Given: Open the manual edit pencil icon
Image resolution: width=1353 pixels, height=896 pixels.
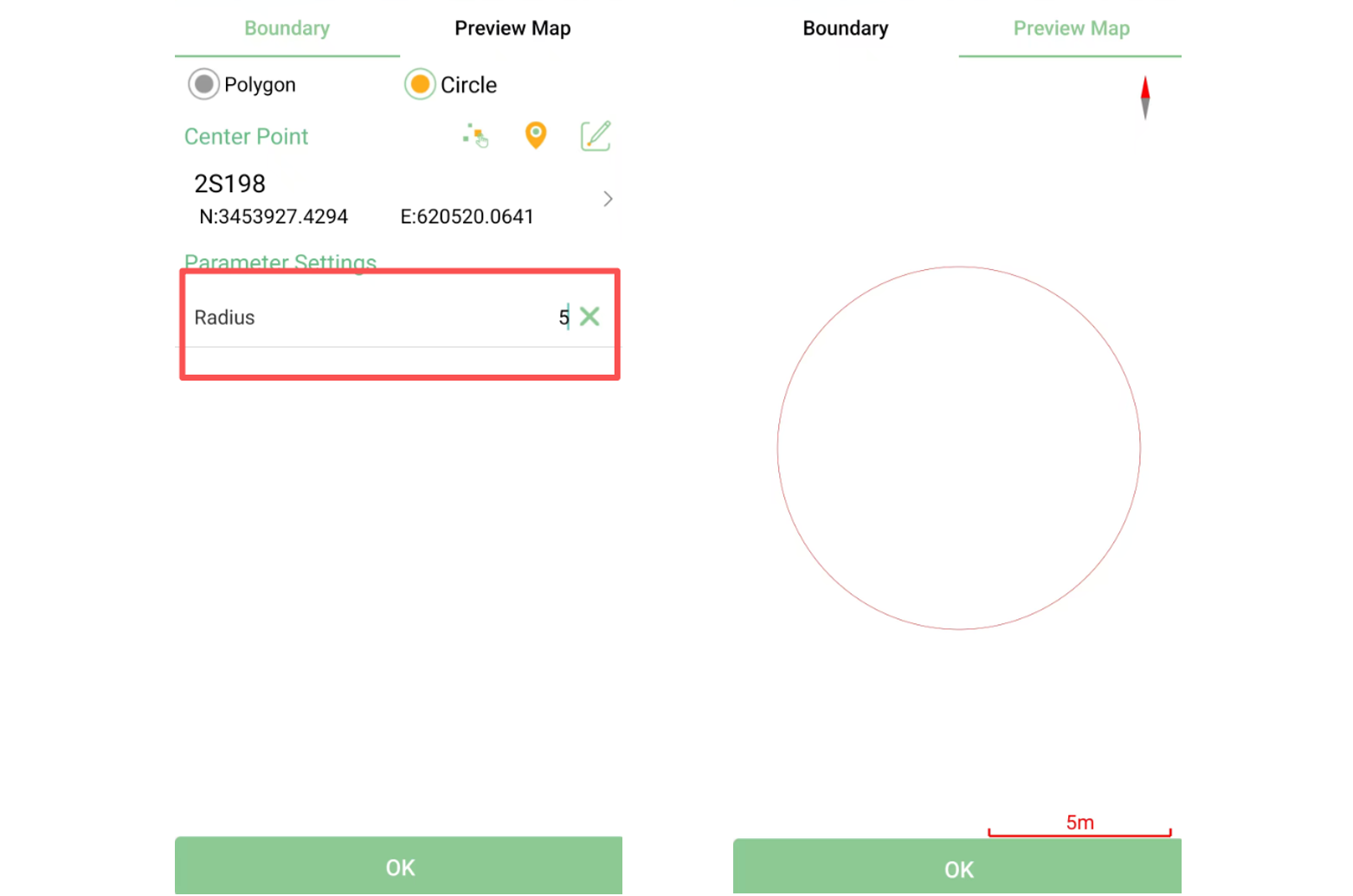Looking at the screenshot, I should click(596, 136).
